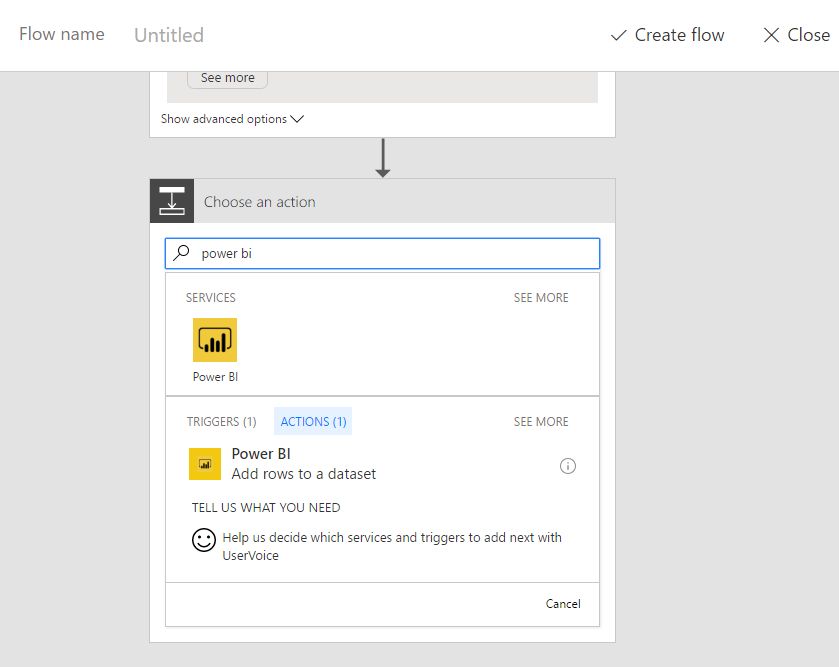The width and height of the screenshot is (839, 667).
Task: Click the See more button in trigger card
Action: point(227,78)
